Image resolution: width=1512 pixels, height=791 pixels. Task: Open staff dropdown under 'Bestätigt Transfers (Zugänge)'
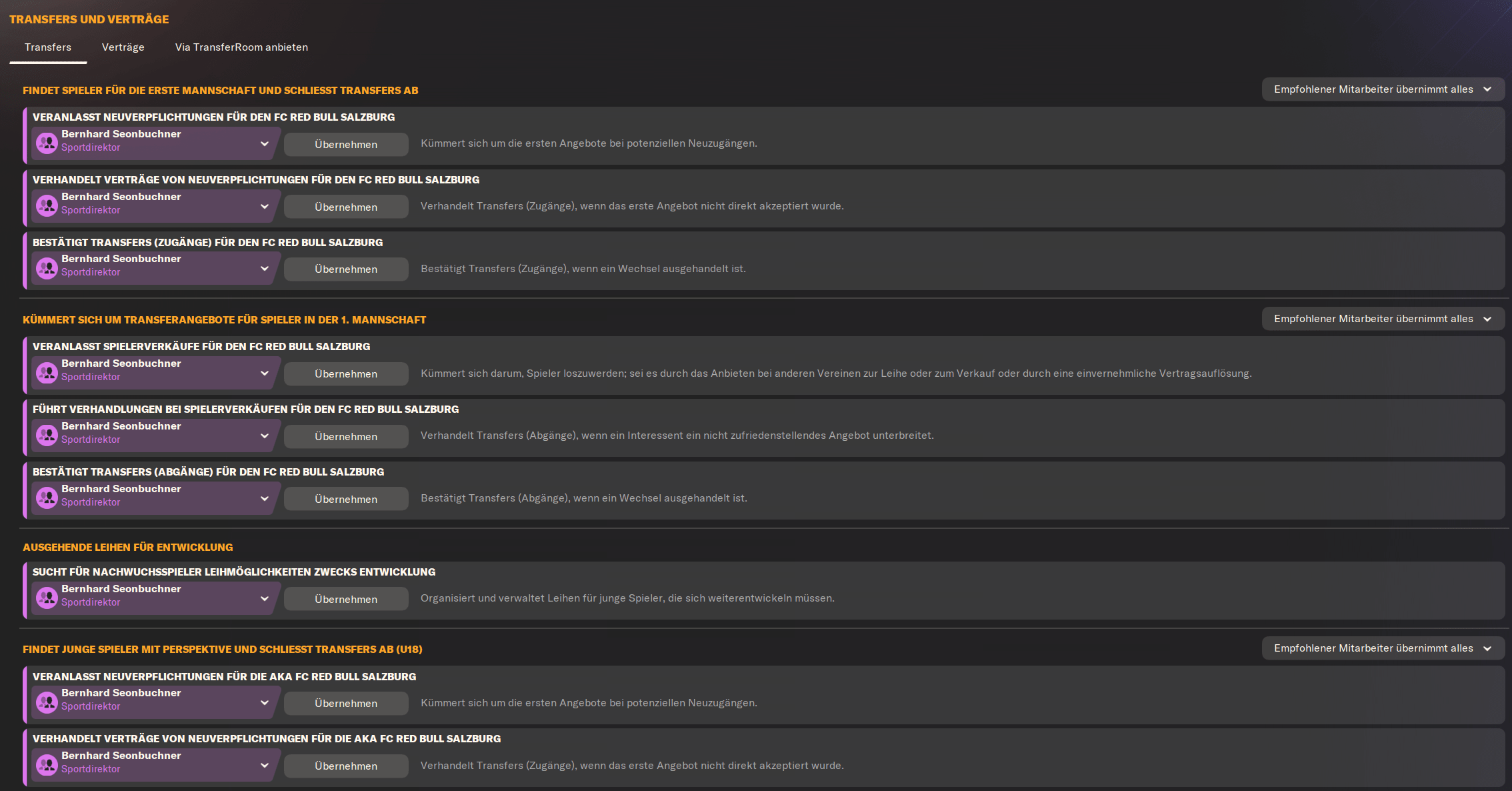click(x=264, y=268)
